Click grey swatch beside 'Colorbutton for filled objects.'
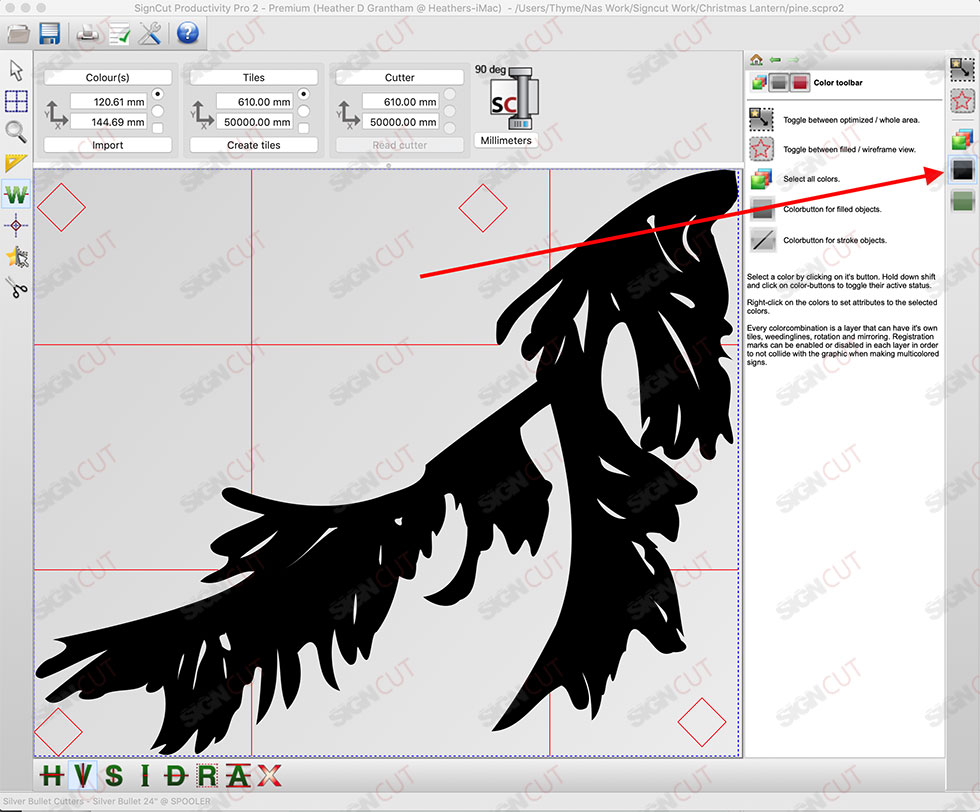This screenshot has width=980, height=812. coord(762,209)
